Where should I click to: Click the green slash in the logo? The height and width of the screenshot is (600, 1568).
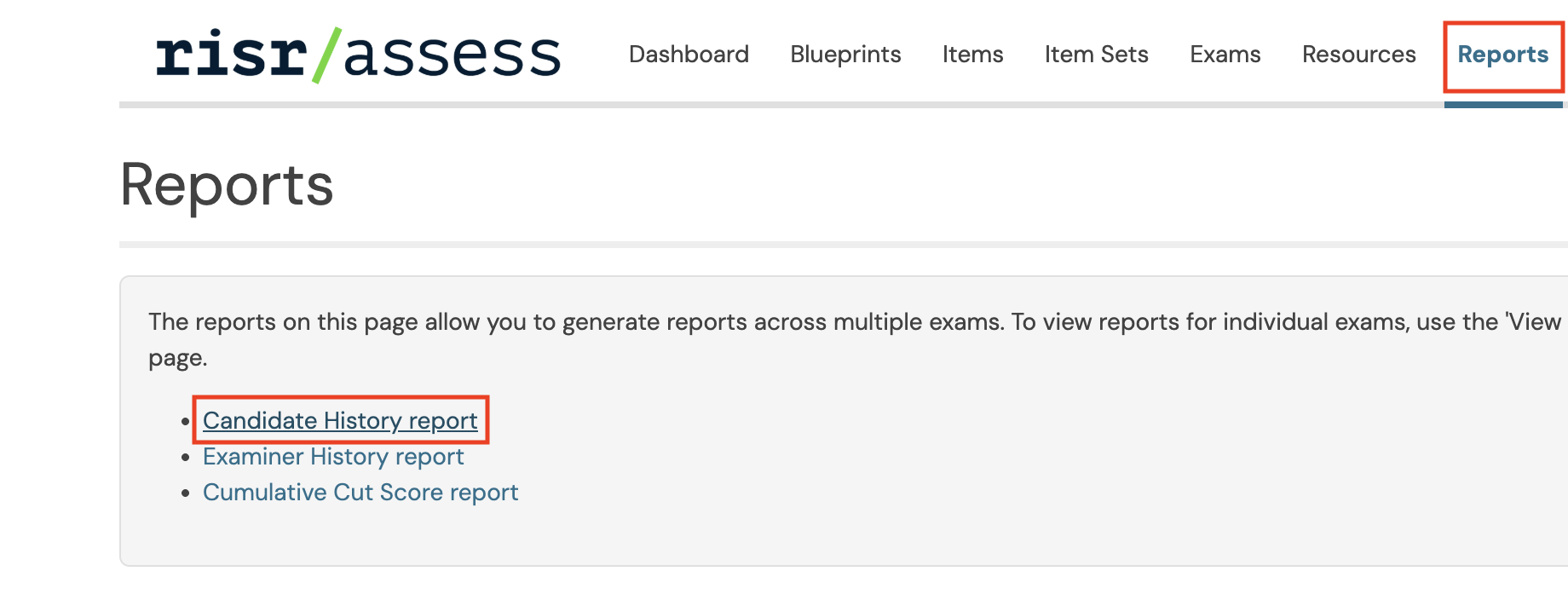pyautogui.click(x=326, y=55)
